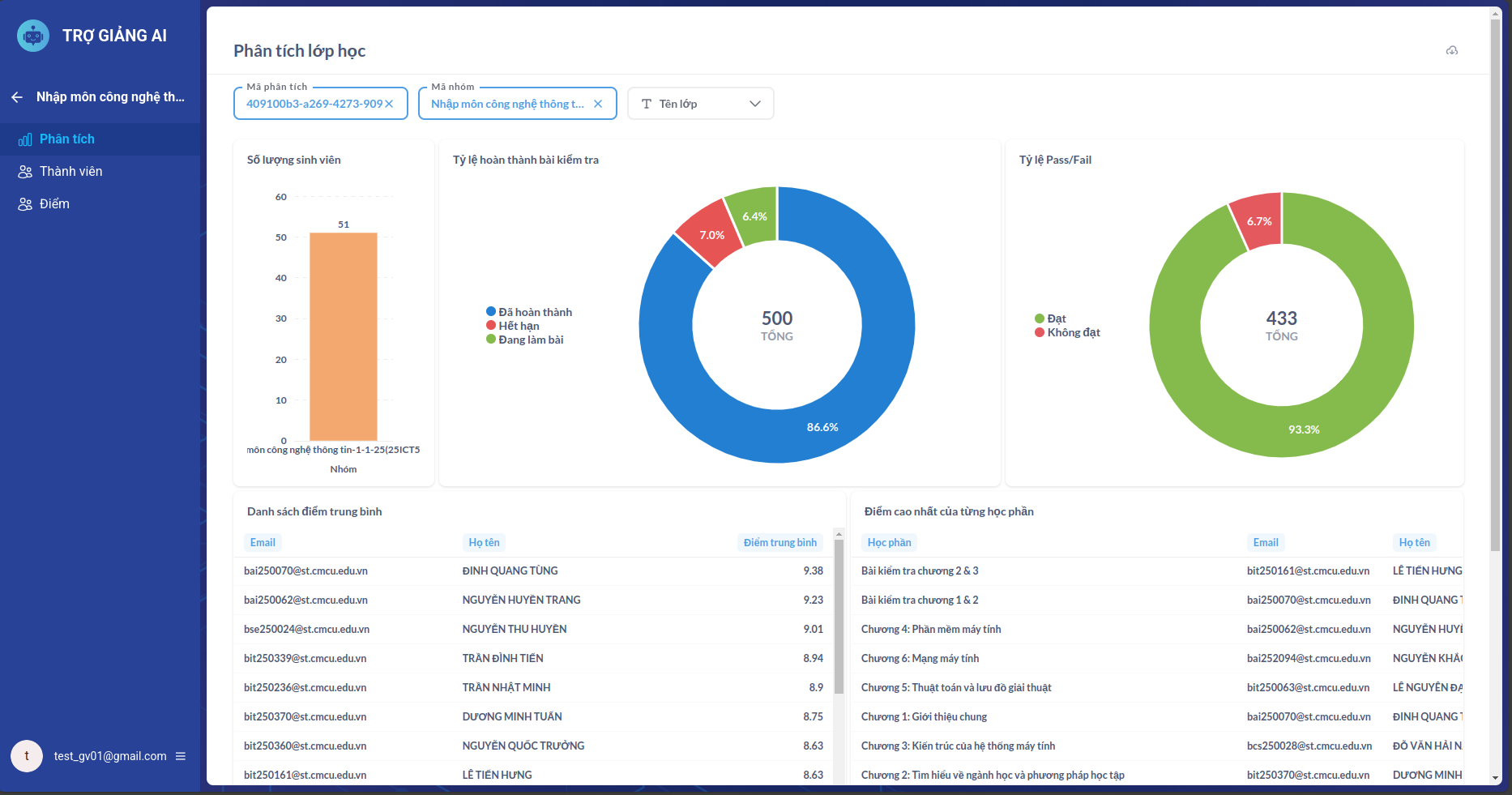The width and height of the screenshot is (1512, 795).
Task: Go back using the left arrow
Action: point(17,97)
